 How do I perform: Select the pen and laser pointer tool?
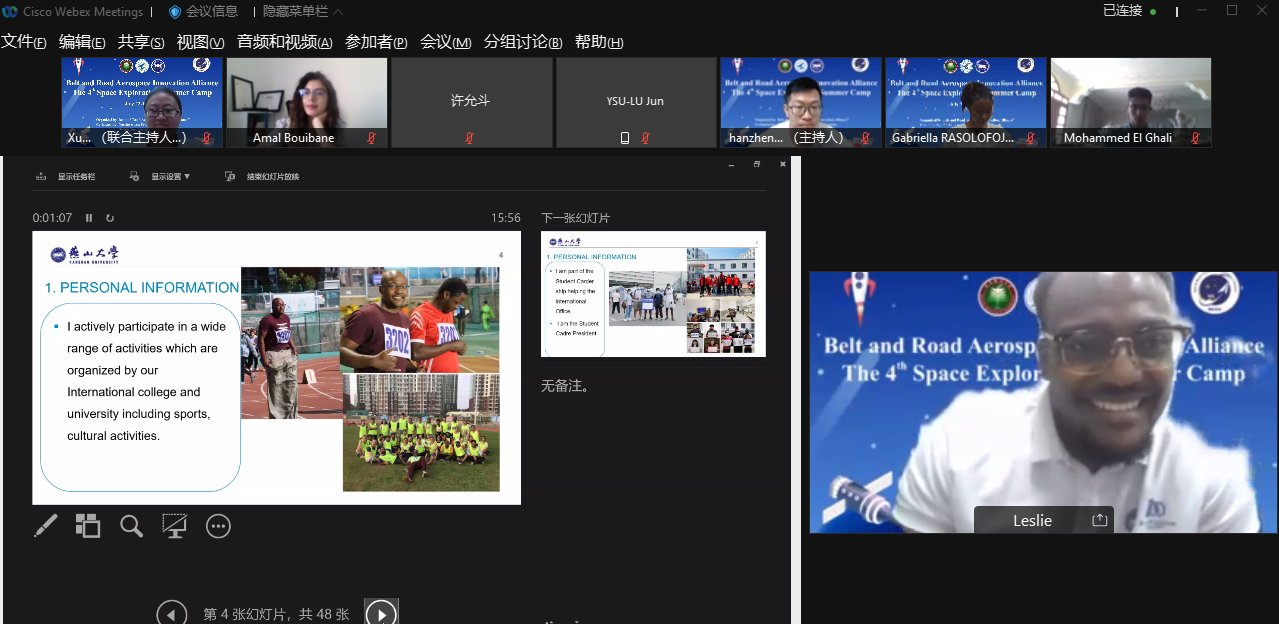(x=46, y=526)
